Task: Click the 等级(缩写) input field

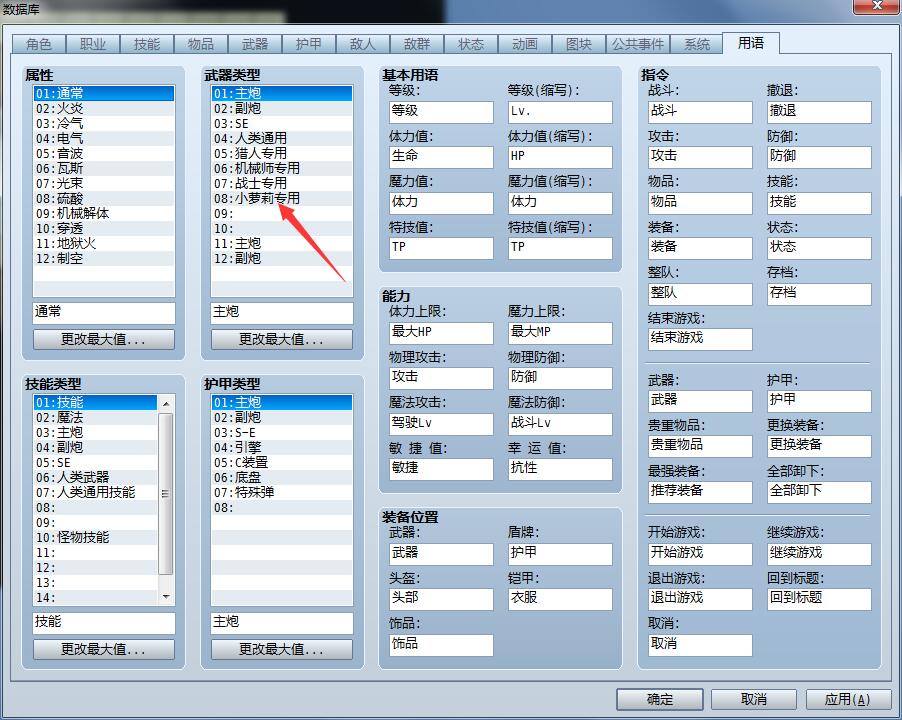Action: pos(560,112)
